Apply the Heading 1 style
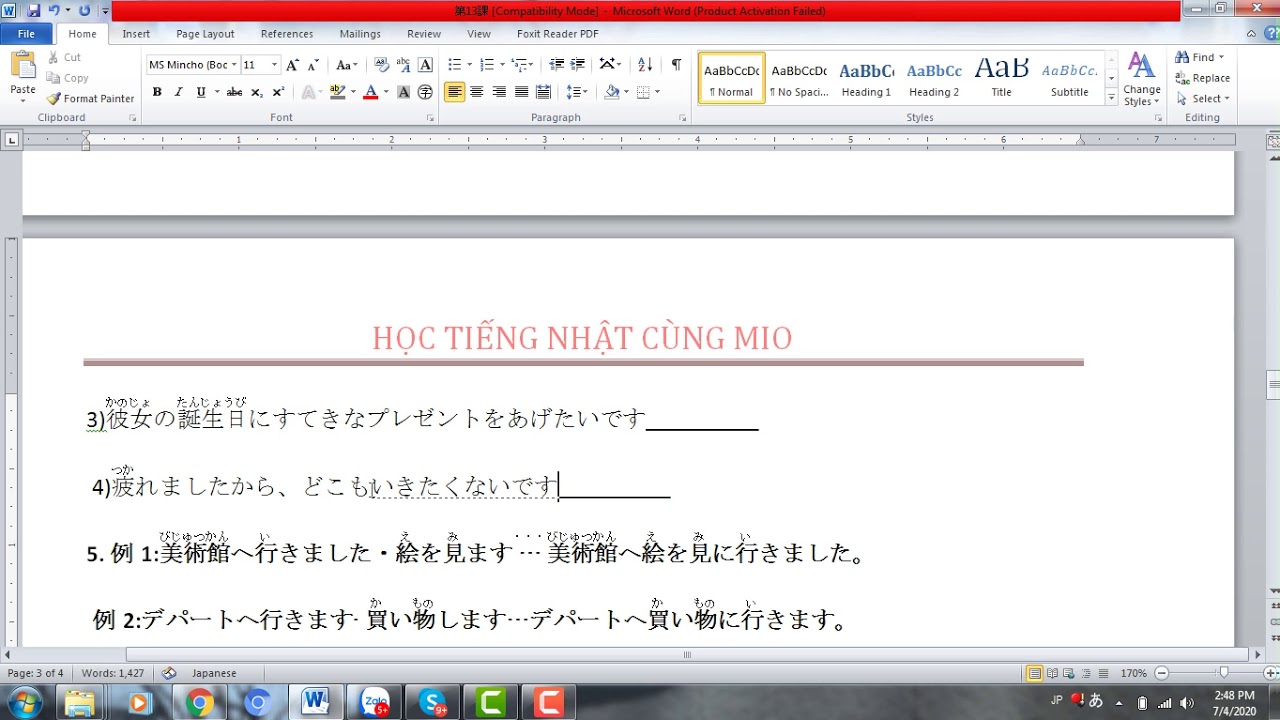The height and width of the screenshot is (720, 1280). click(866, 78)
